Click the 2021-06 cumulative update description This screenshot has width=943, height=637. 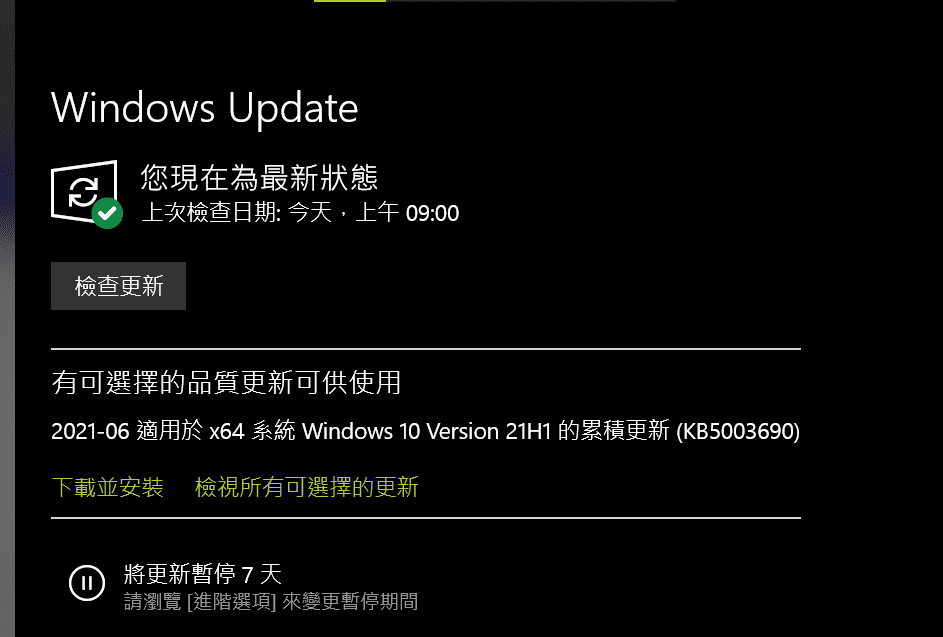point(425,431)
